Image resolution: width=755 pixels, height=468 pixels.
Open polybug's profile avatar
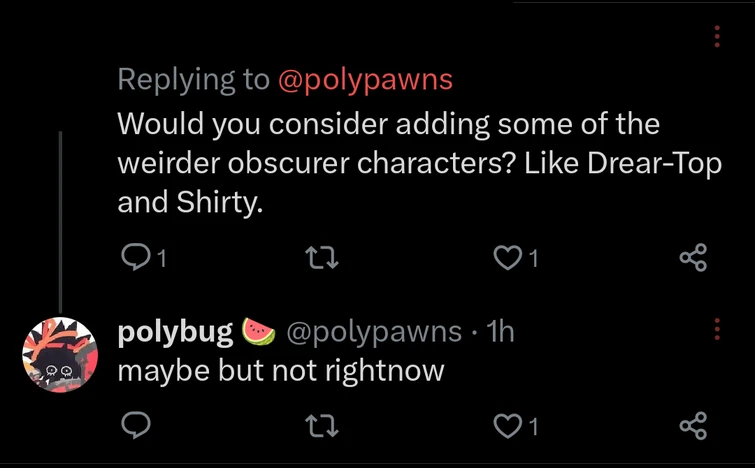(x=61, y=355)
